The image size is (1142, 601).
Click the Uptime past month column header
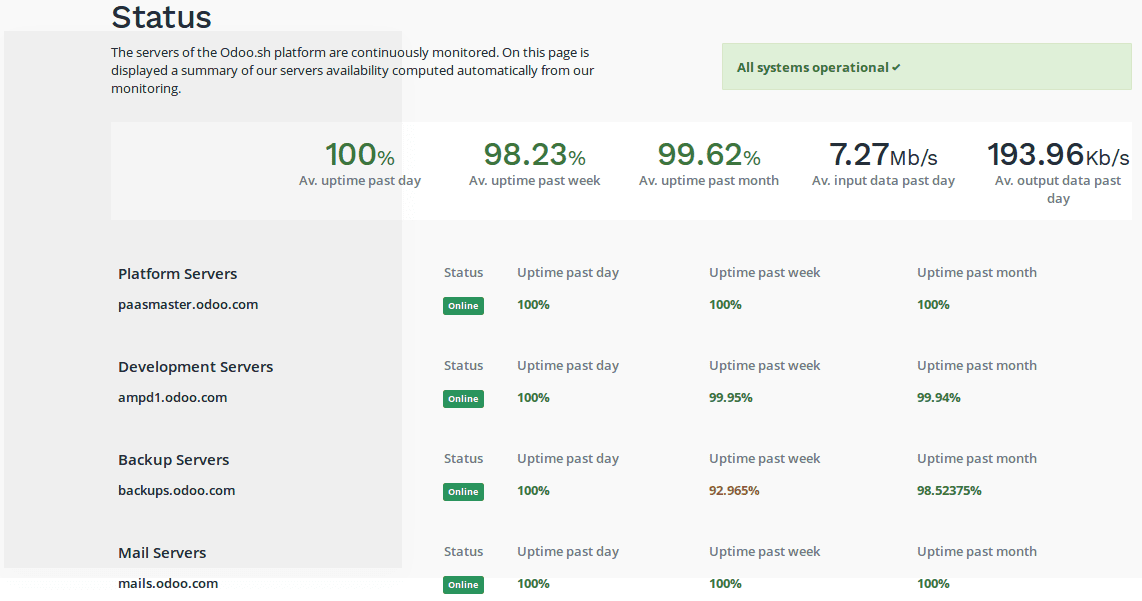[x=976, y=272]
